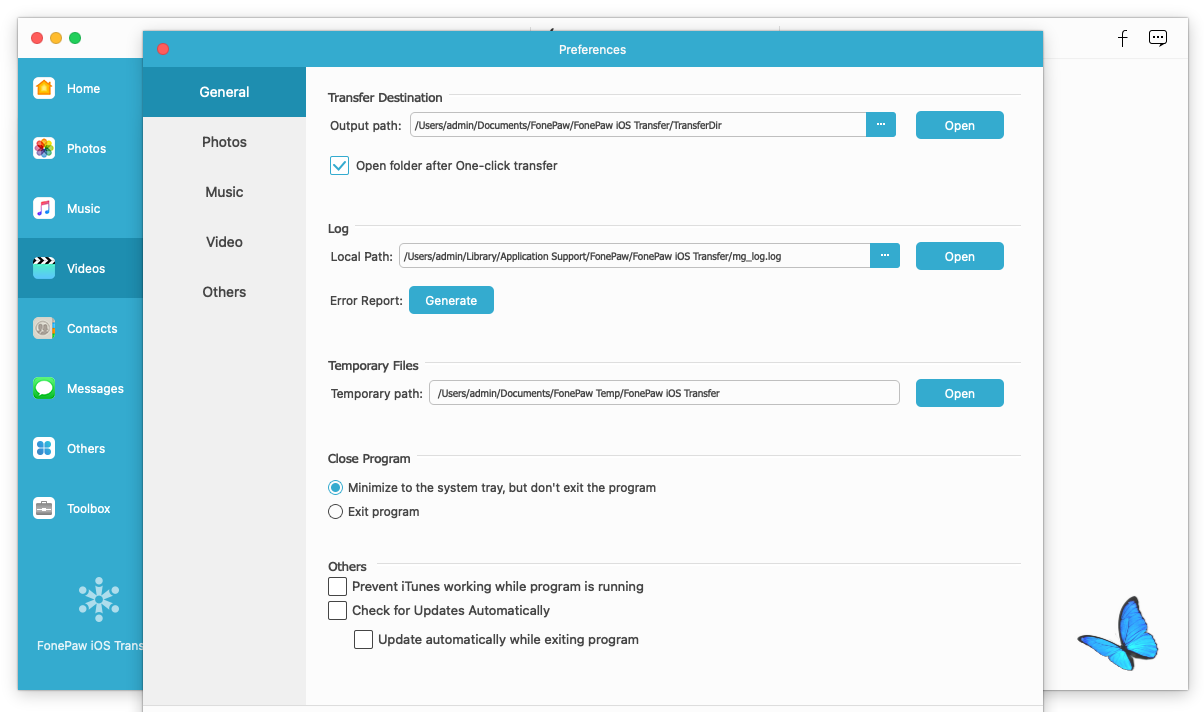
Task: Select Contacts label in main sidebar
Action: tap(92, 328)
